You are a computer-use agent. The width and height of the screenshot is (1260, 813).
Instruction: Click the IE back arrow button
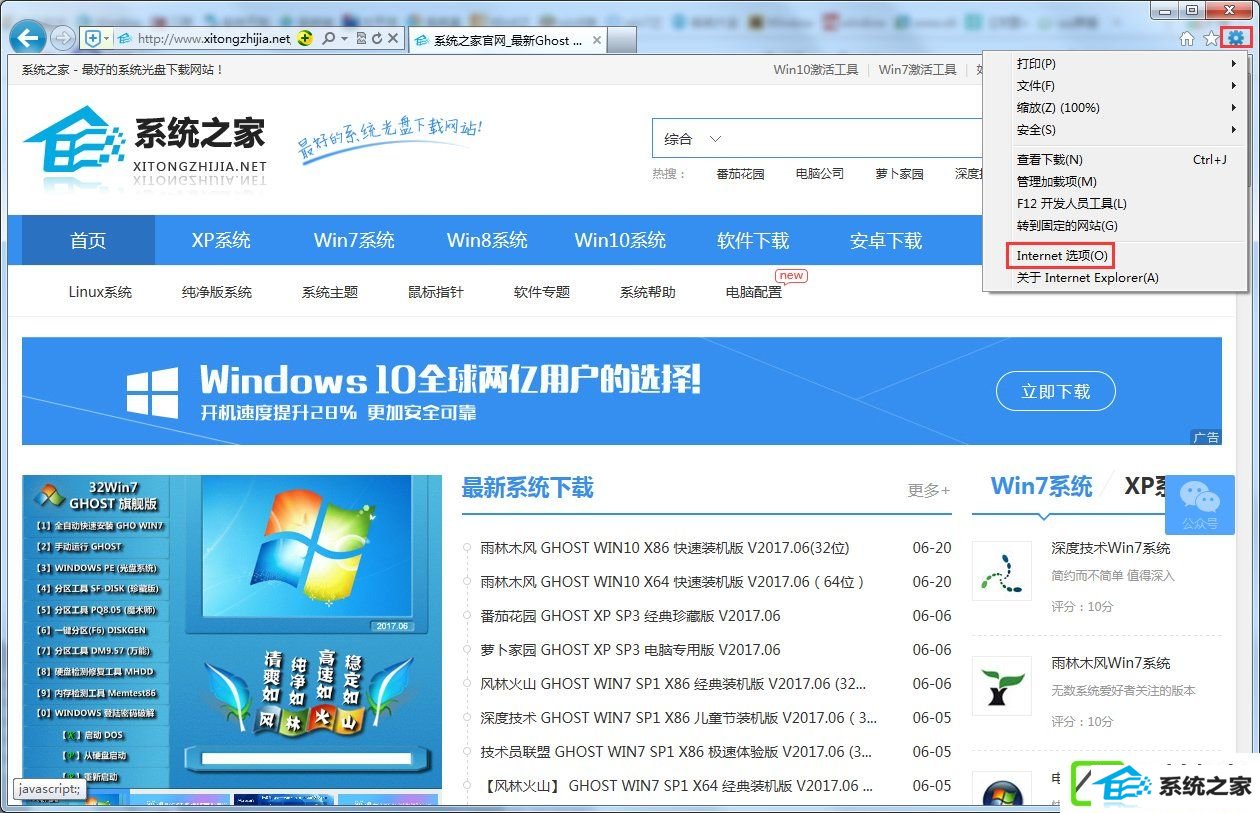pyautogui.click(x=29, y=38)
